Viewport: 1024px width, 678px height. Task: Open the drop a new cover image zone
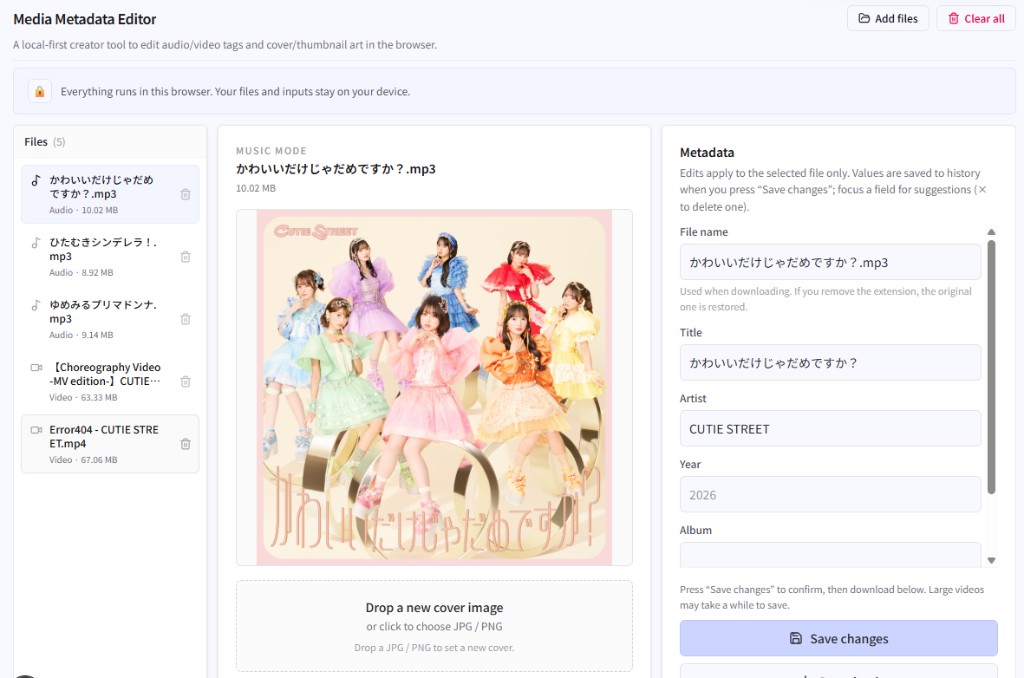[x=434, y=626]
